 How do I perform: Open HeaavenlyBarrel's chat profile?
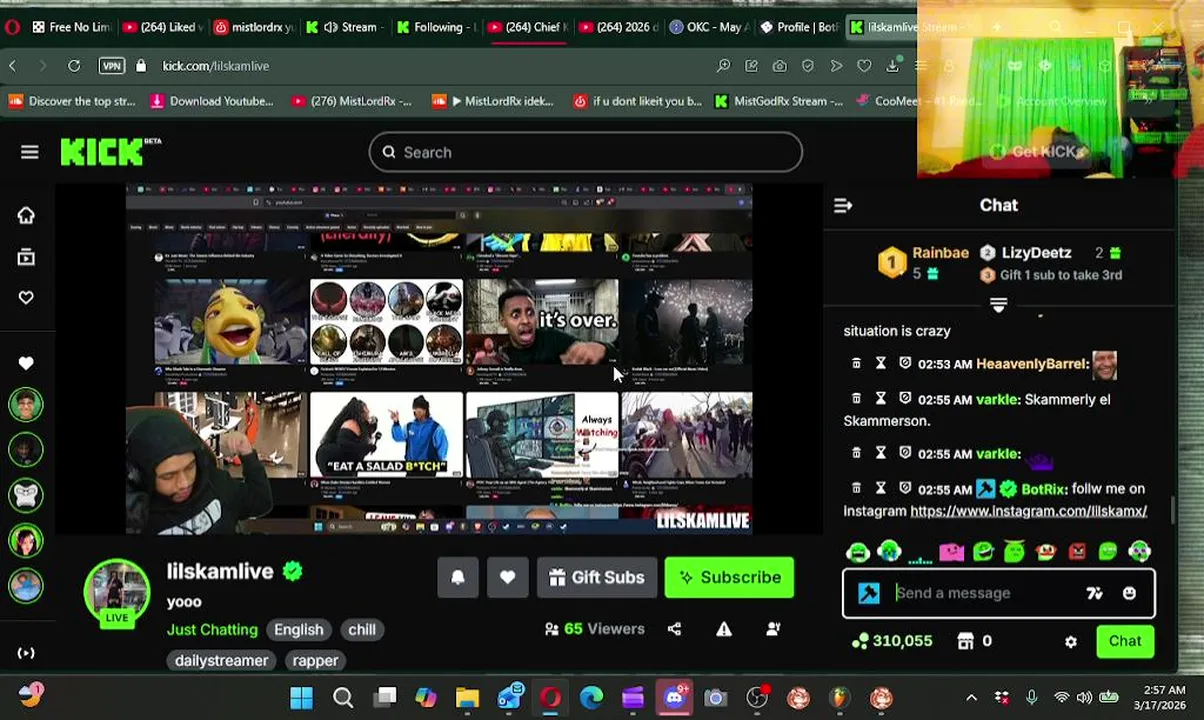(x=1032, y=364)
